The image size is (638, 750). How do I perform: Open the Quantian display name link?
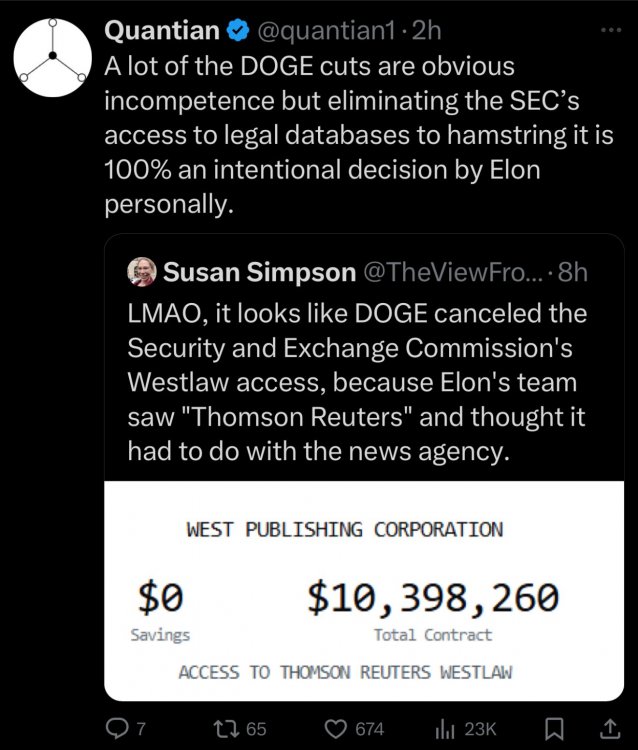(x=162, y=32)
